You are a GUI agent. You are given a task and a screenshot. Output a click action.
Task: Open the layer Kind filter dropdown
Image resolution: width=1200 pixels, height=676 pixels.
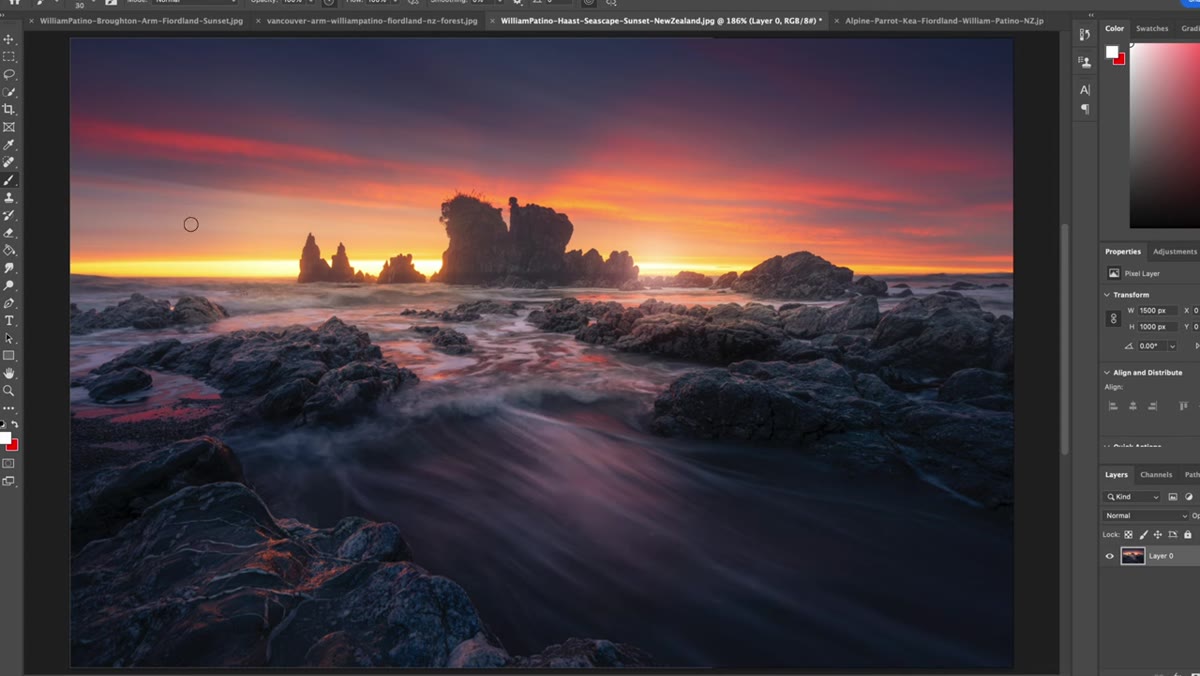[1133, 496]
